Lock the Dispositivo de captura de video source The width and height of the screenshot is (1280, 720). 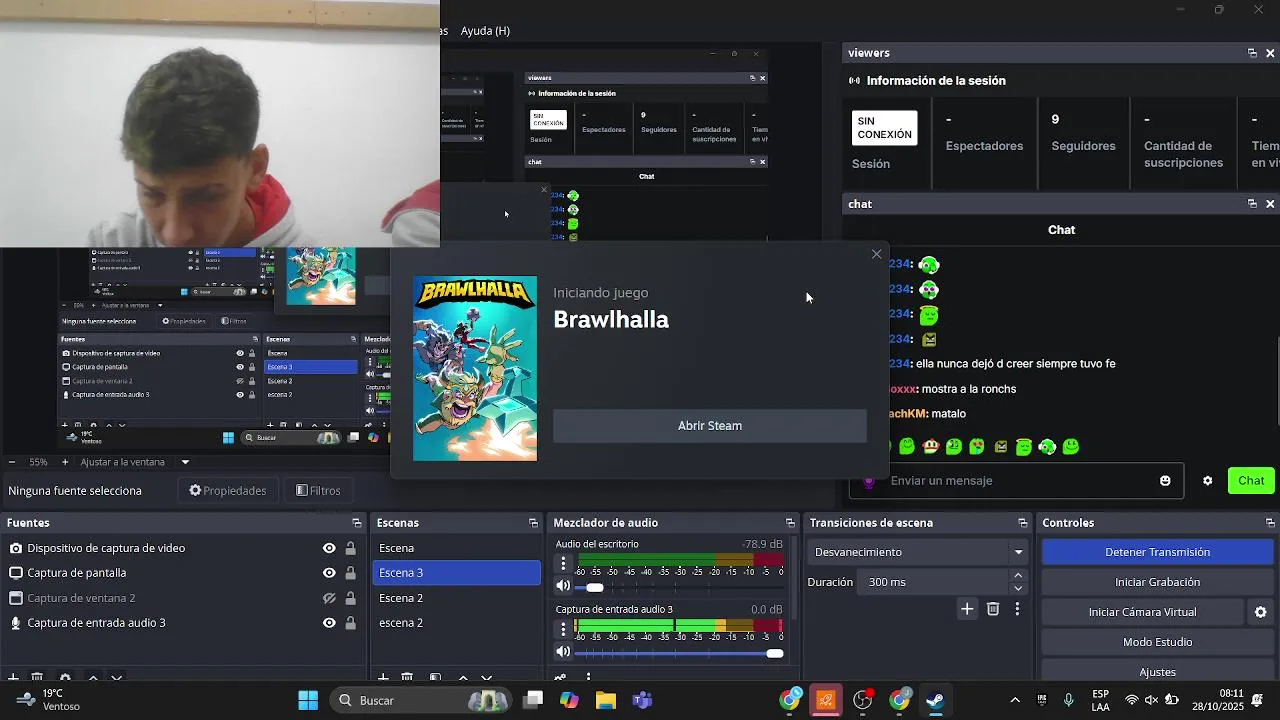click(x=351, y=548)
